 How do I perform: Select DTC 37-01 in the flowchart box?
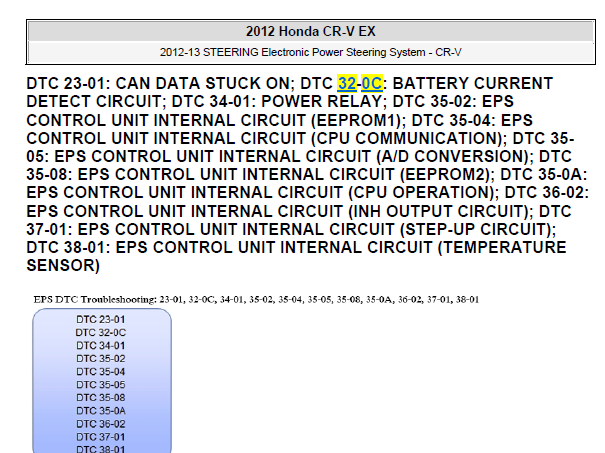click(101, 437)
